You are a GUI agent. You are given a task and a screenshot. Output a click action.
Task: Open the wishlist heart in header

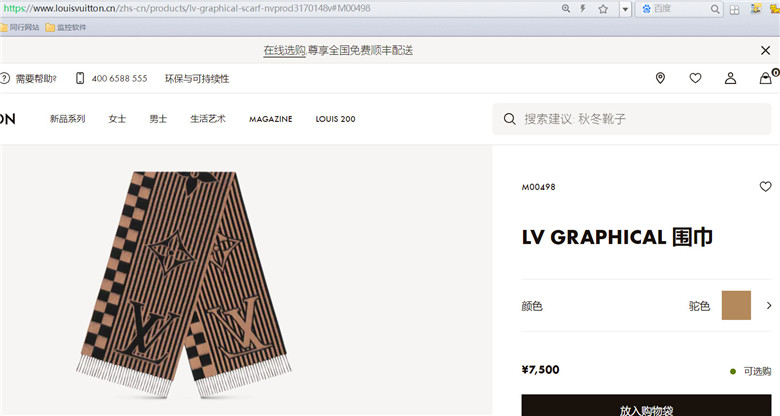695,78
